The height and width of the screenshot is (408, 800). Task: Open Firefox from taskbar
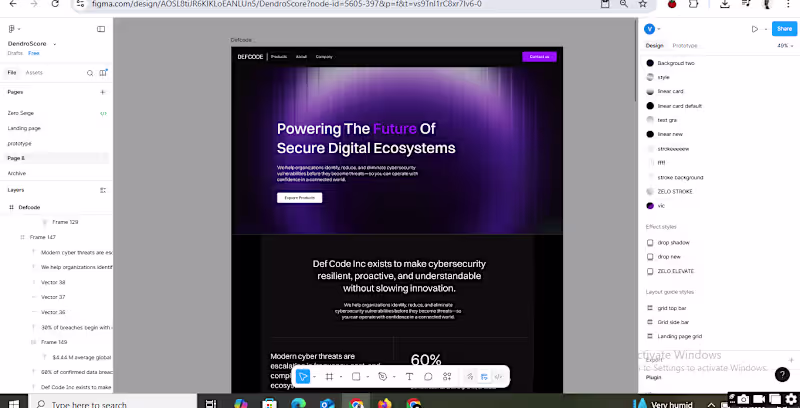click(x=384, y=403)
